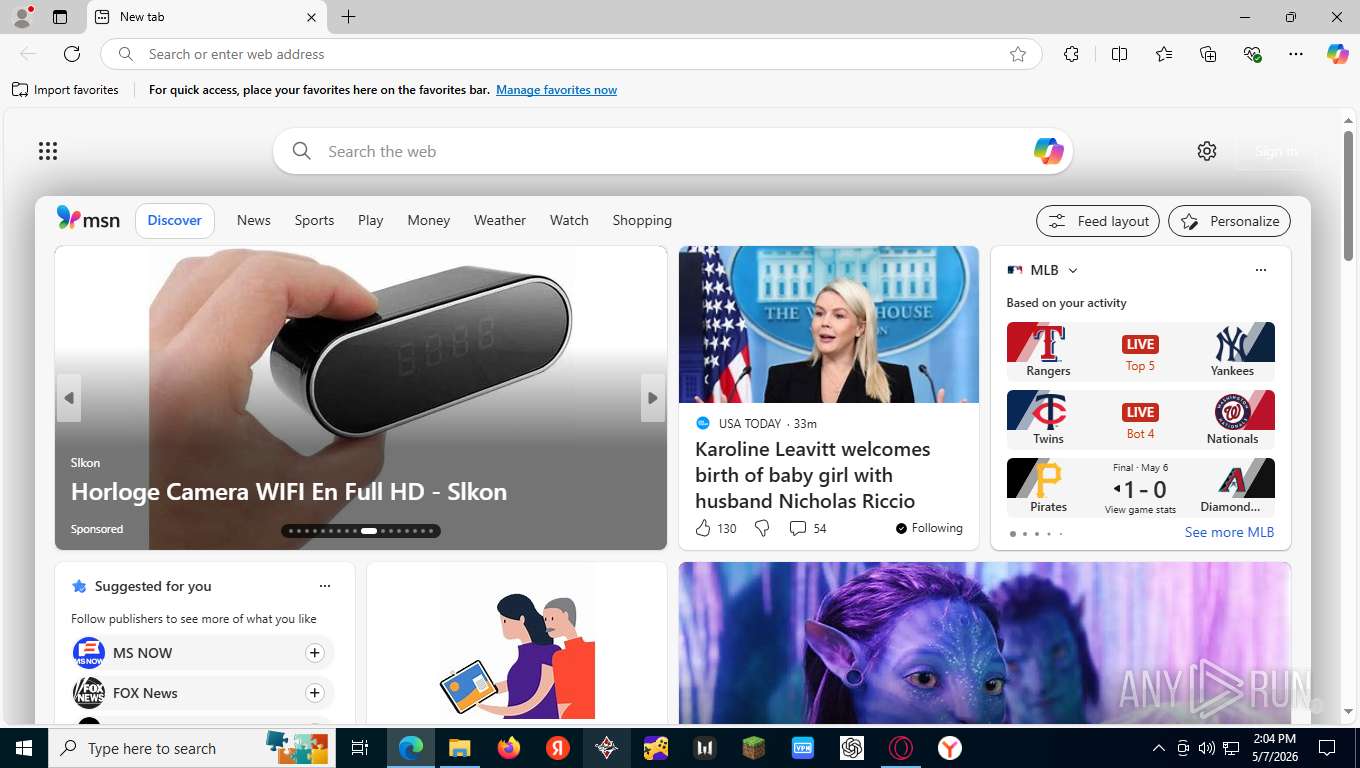
Task: Open a new tab with plus button
Action: [348, 17]
